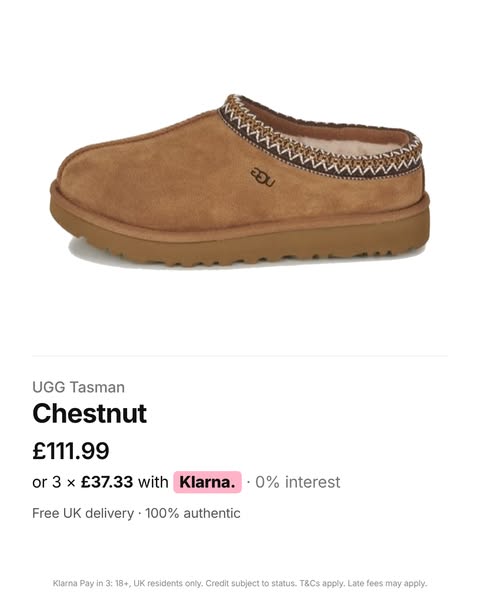Click the Free UK delivery text
This screenshot has height=600, width=480.
pos(83,513)
